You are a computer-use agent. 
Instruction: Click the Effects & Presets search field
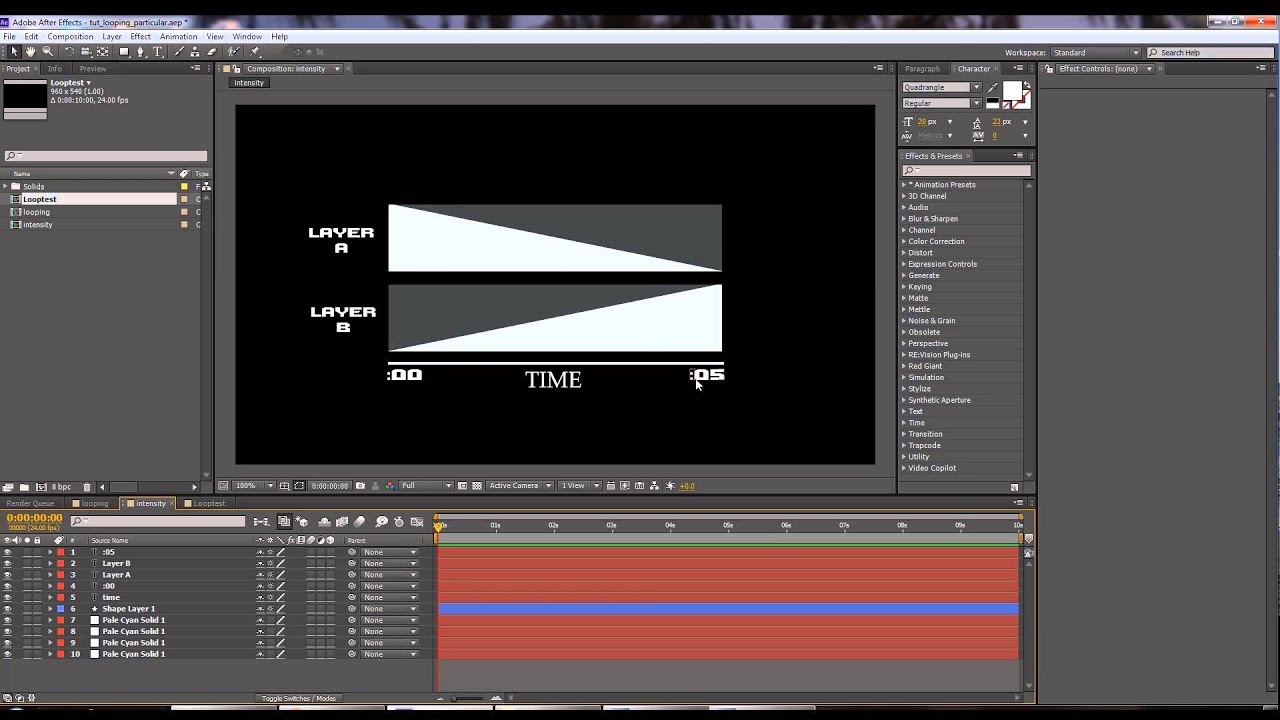tap(966, 170)
